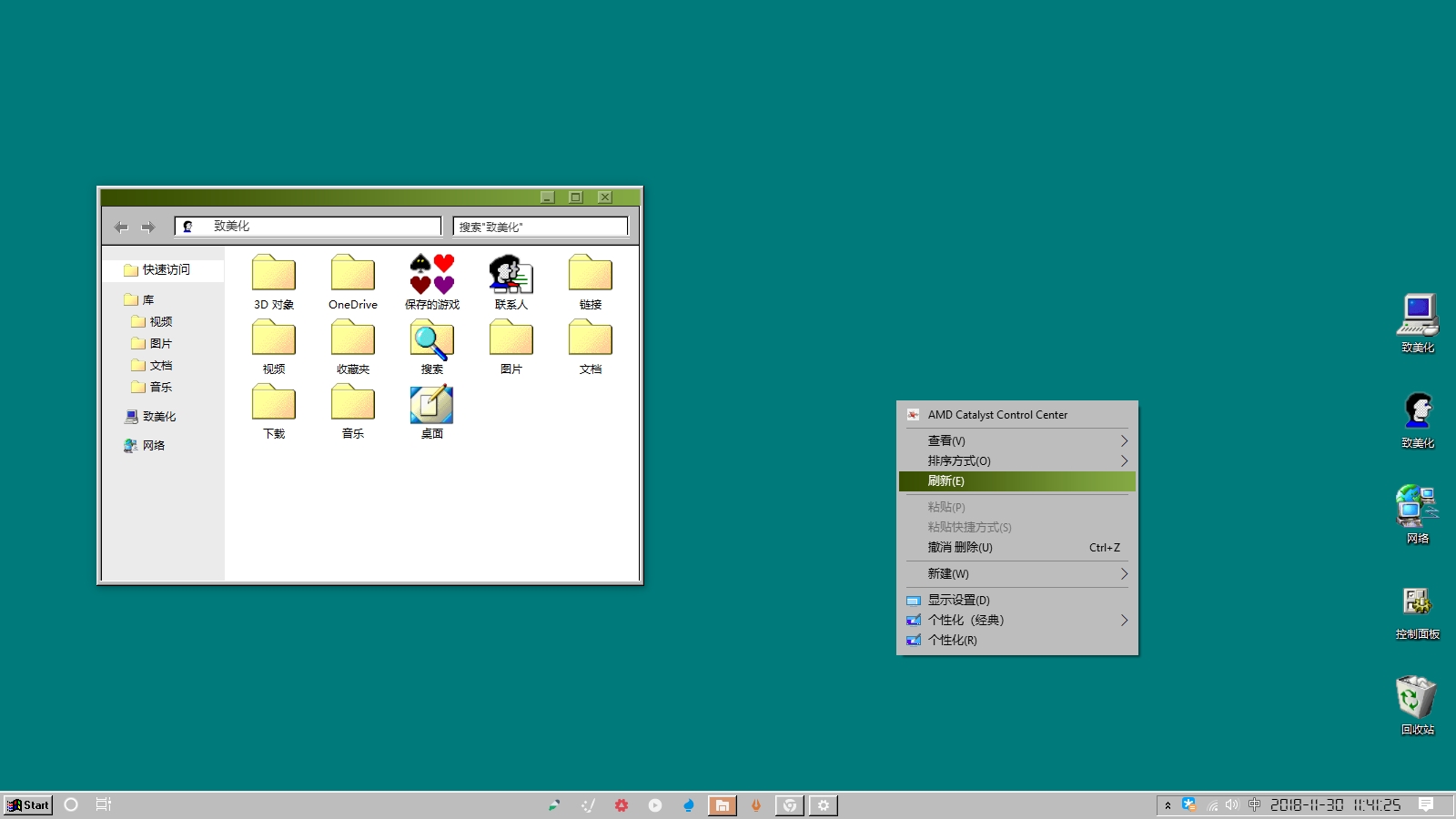Open the 保存的游戏 folder with card suits icon

(431, 276)
